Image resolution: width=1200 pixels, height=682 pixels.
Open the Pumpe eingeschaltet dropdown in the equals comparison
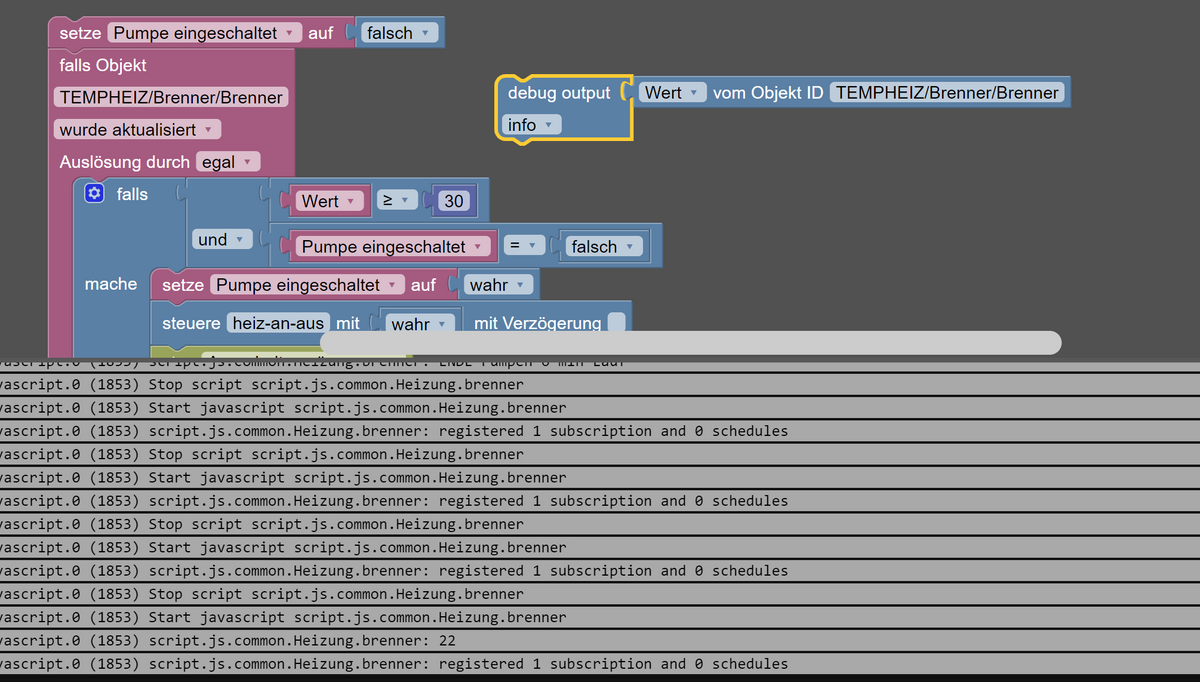click(394, 246)
